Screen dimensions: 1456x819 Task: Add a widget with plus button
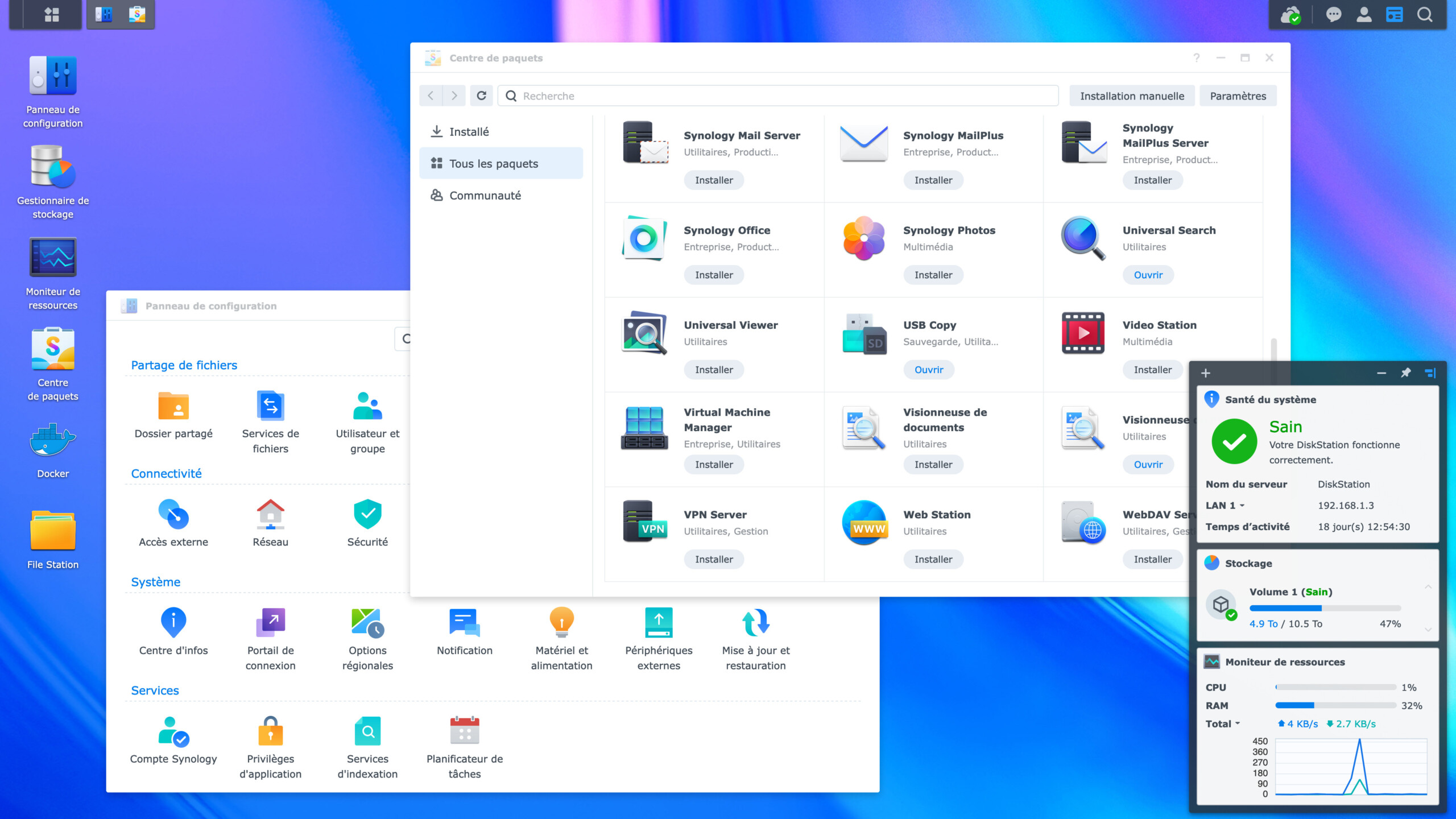click(1205, 373)
